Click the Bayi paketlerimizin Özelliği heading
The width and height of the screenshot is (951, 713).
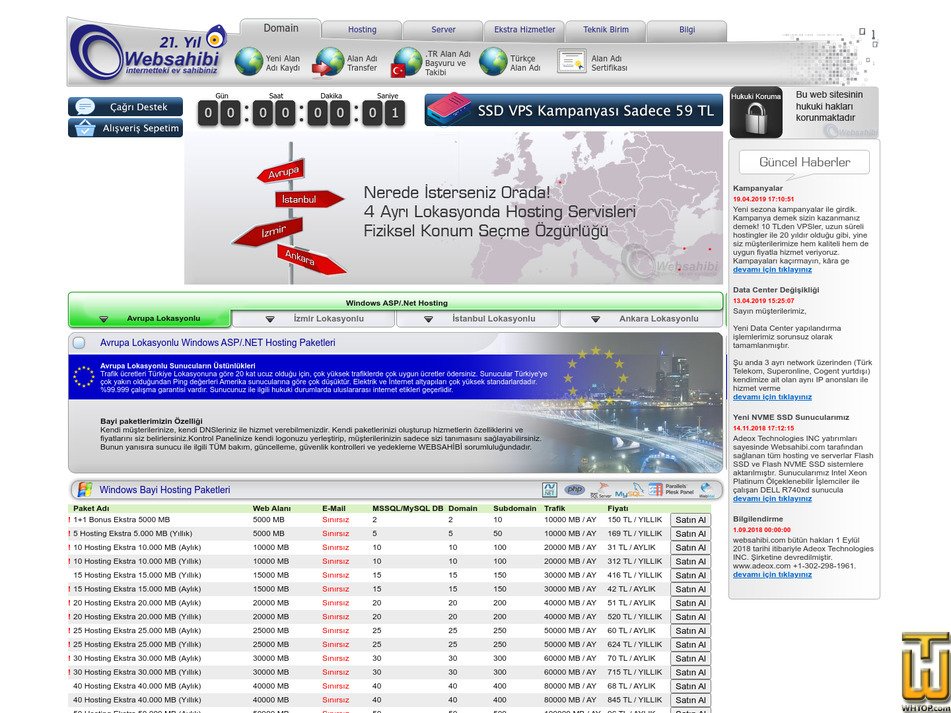(x=152, y=421)
